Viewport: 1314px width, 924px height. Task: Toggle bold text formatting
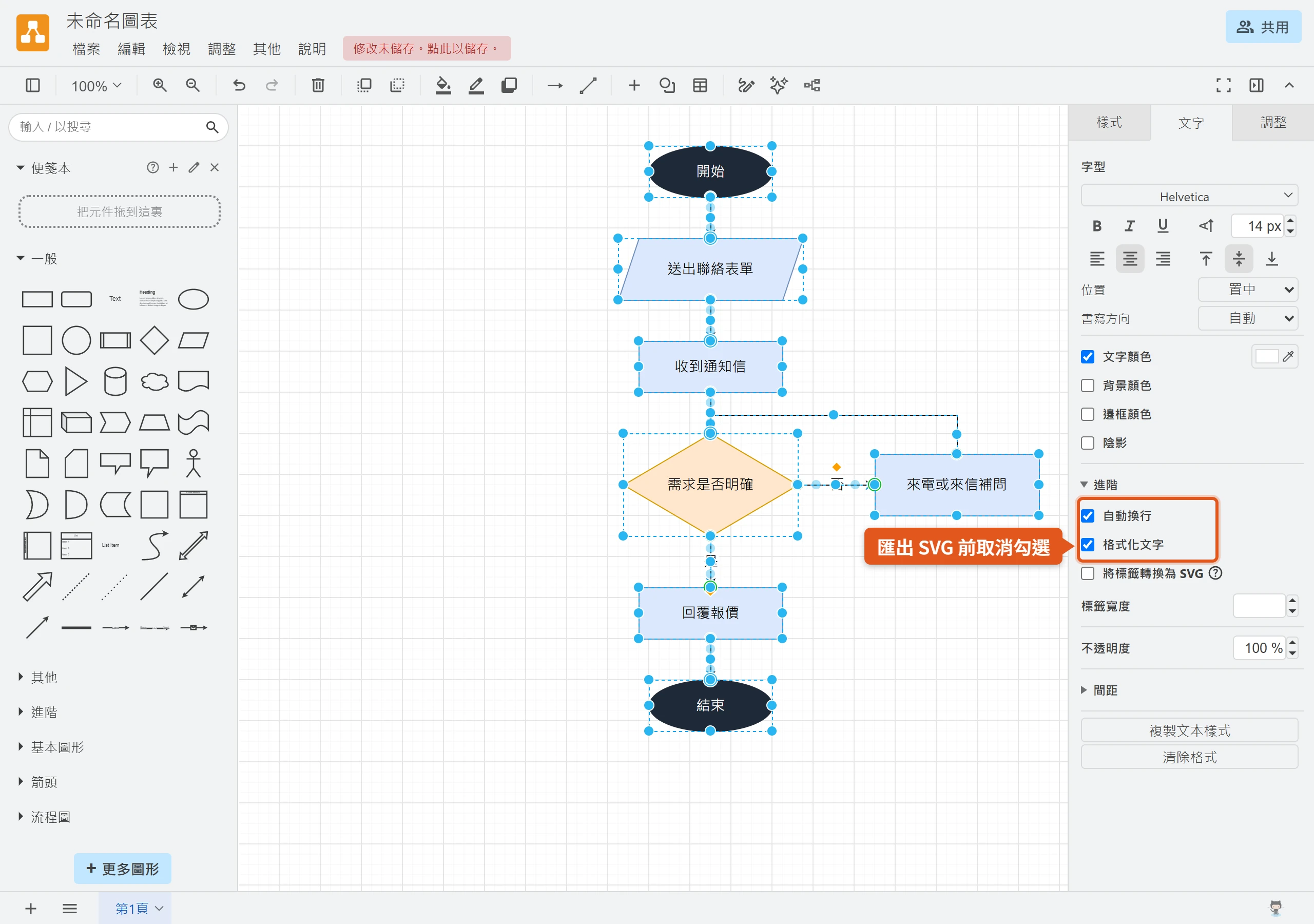pos(1096,226)
